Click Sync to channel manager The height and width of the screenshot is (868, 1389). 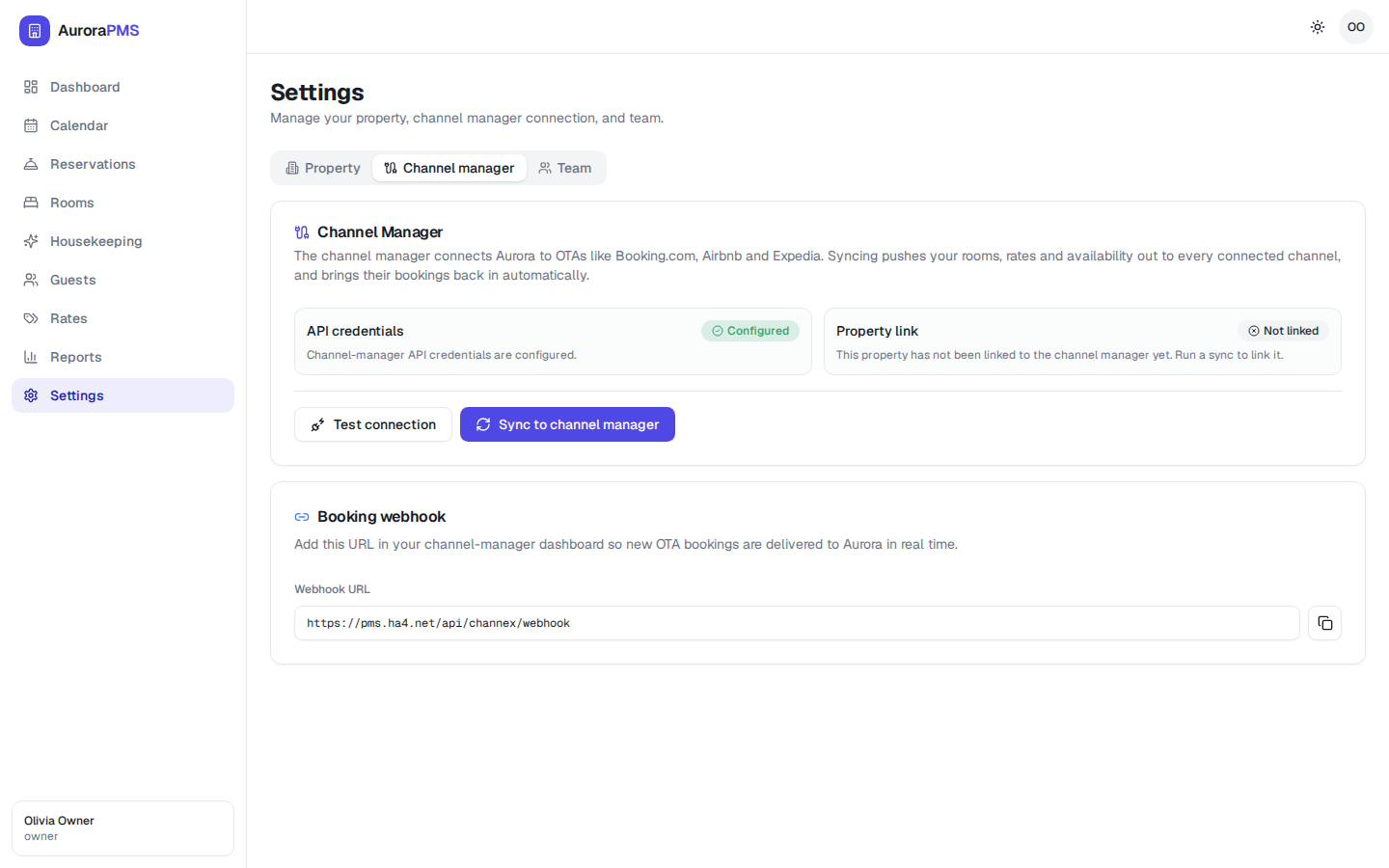coord(567,424)
